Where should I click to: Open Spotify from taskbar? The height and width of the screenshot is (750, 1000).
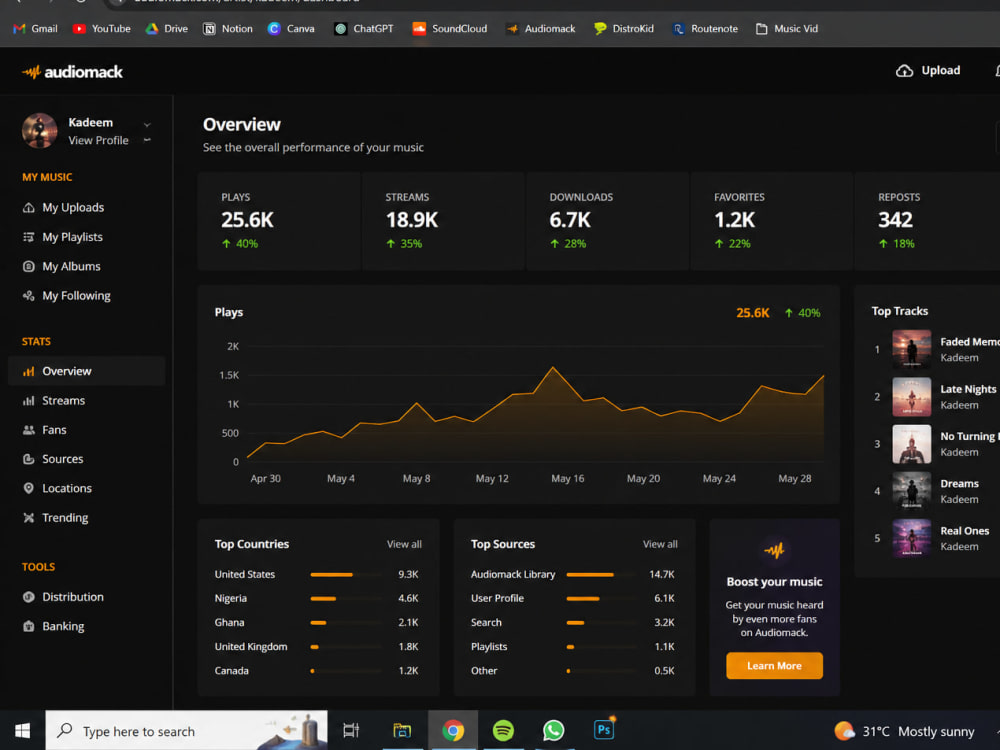pyautogui.click(x=503, y=730)
